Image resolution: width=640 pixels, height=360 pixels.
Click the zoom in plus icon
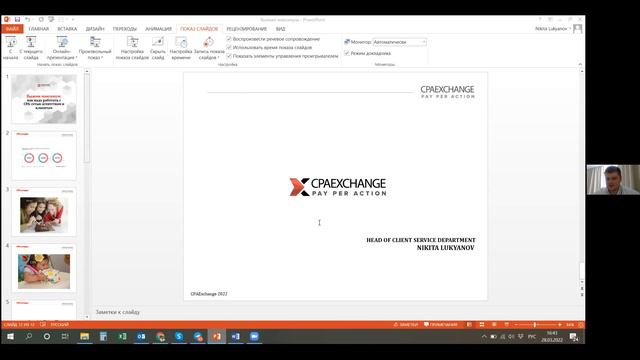click(560, 324)
